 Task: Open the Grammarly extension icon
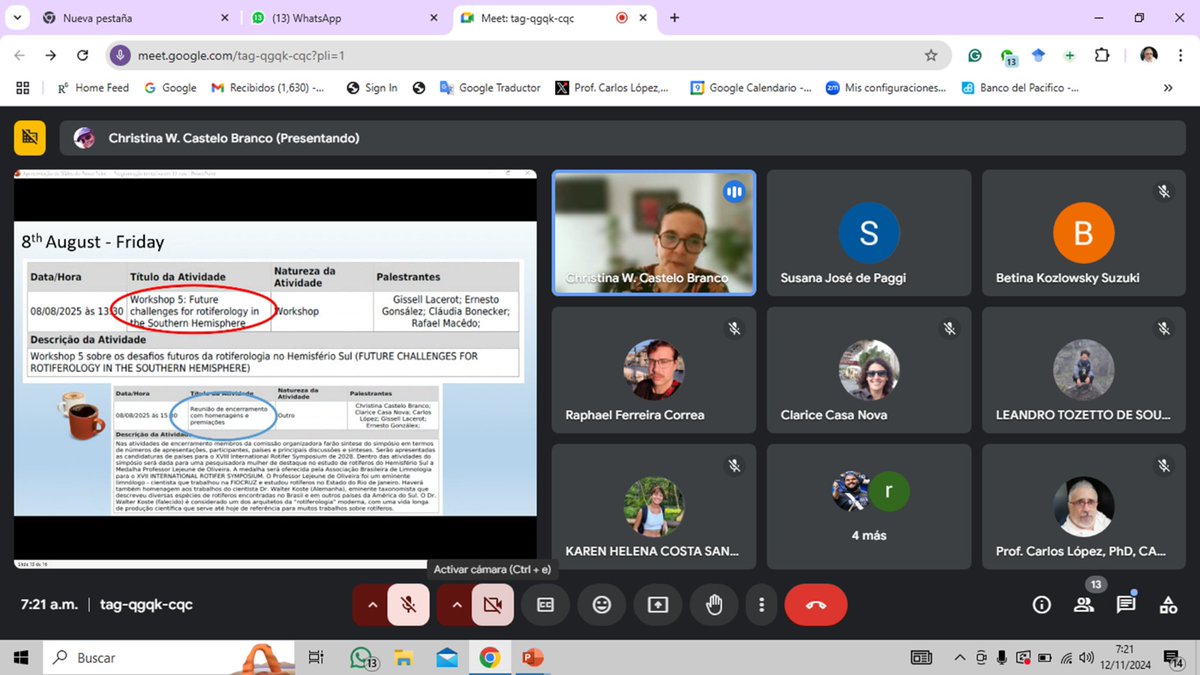(x=975, y=56)
